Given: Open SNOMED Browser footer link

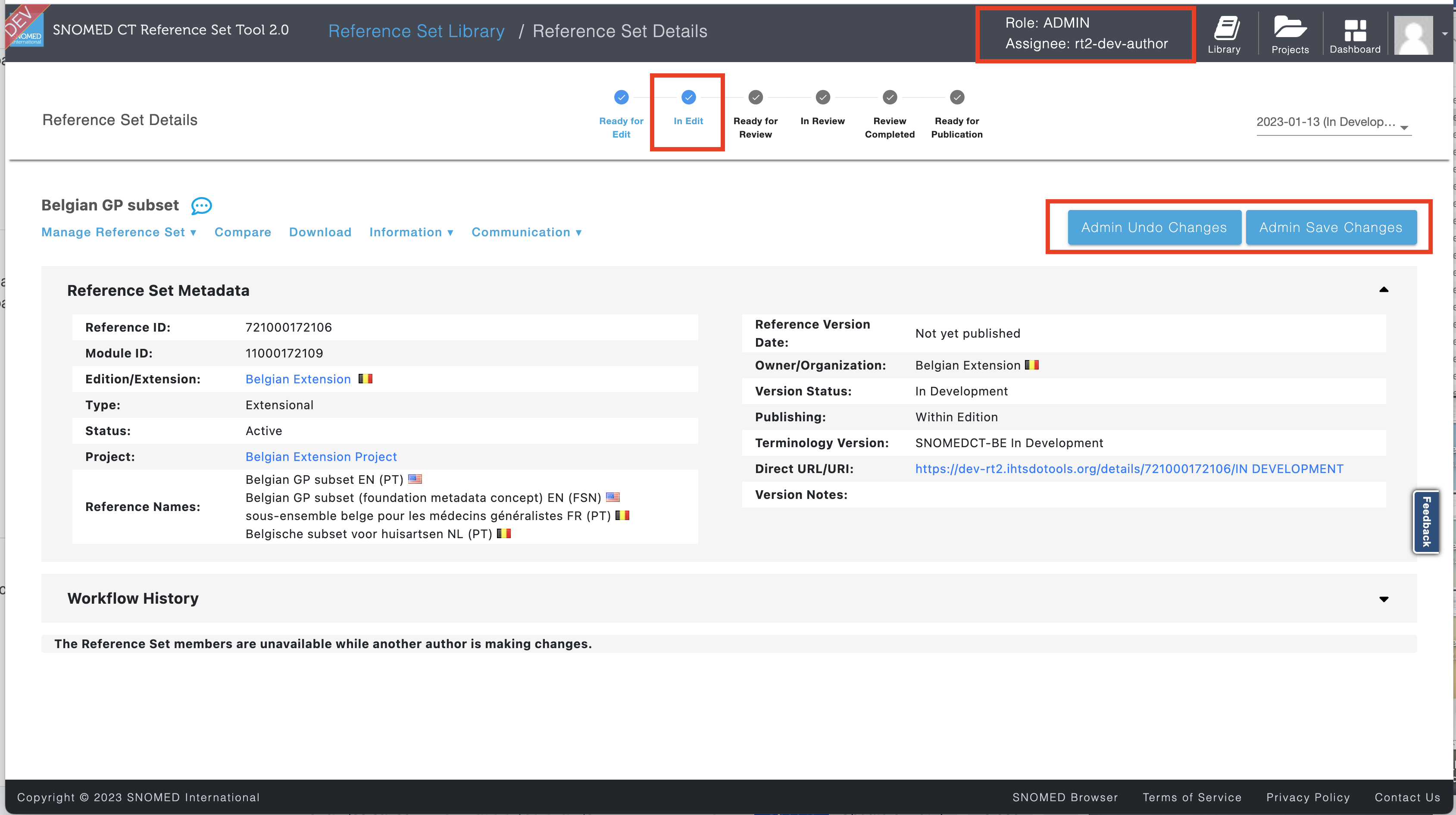Looking at the screenshot, I should (1065, 797).
